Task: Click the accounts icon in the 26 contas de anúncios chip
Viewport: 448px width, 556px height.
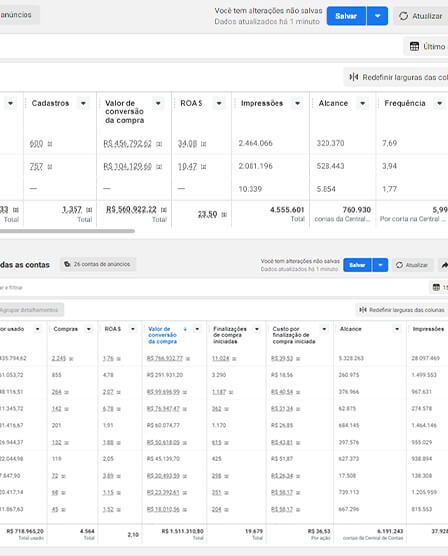Action: point(67,264)
